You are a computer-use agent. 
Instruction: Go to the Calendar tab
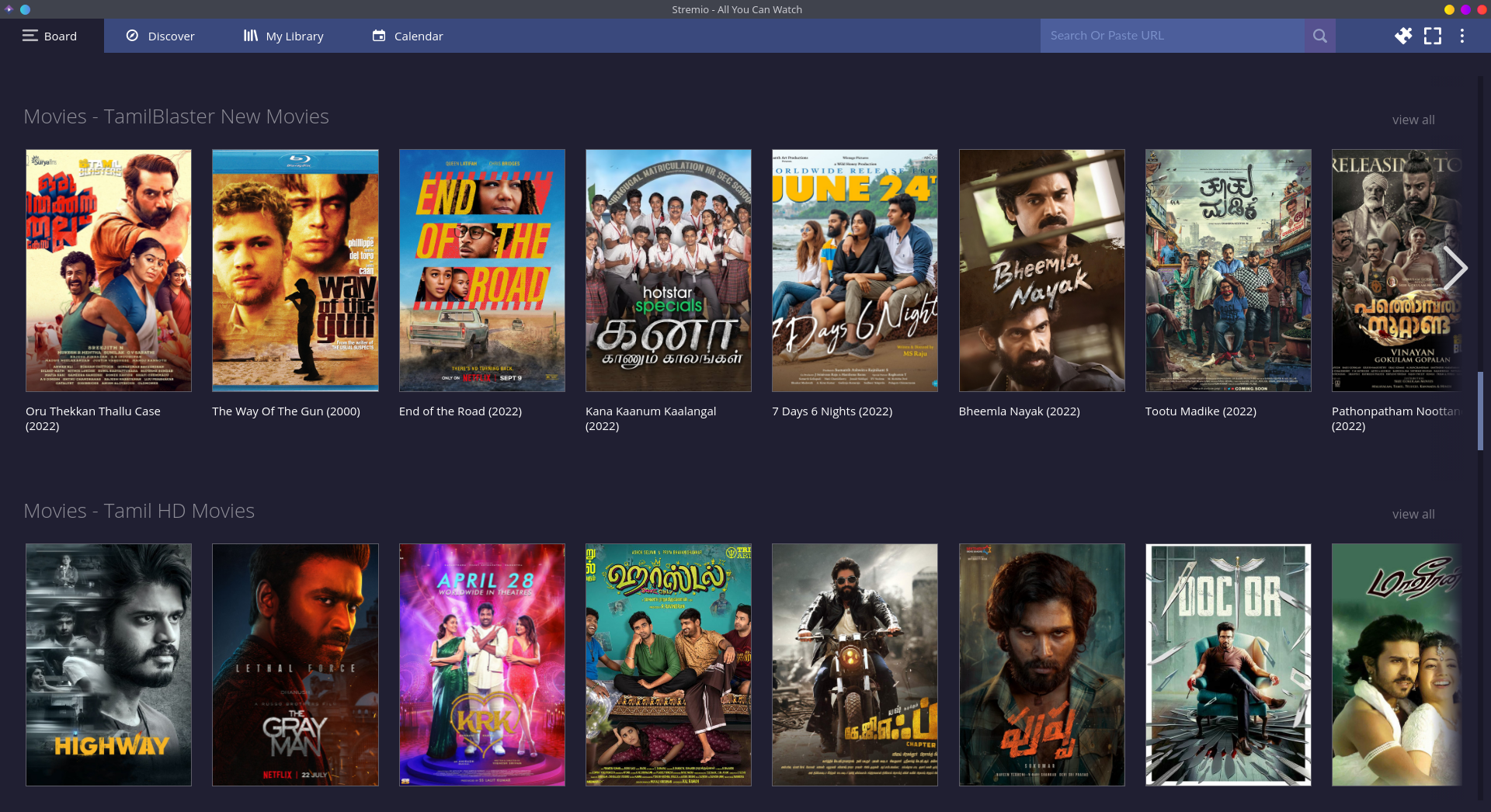(x=408, y=36)
